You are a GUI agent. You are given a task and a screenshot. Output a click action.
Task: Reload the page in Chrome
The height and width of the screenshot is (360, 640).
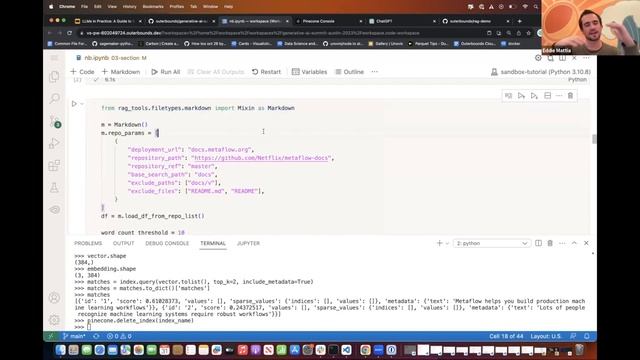pyautogui.click(x=69, y=33)
